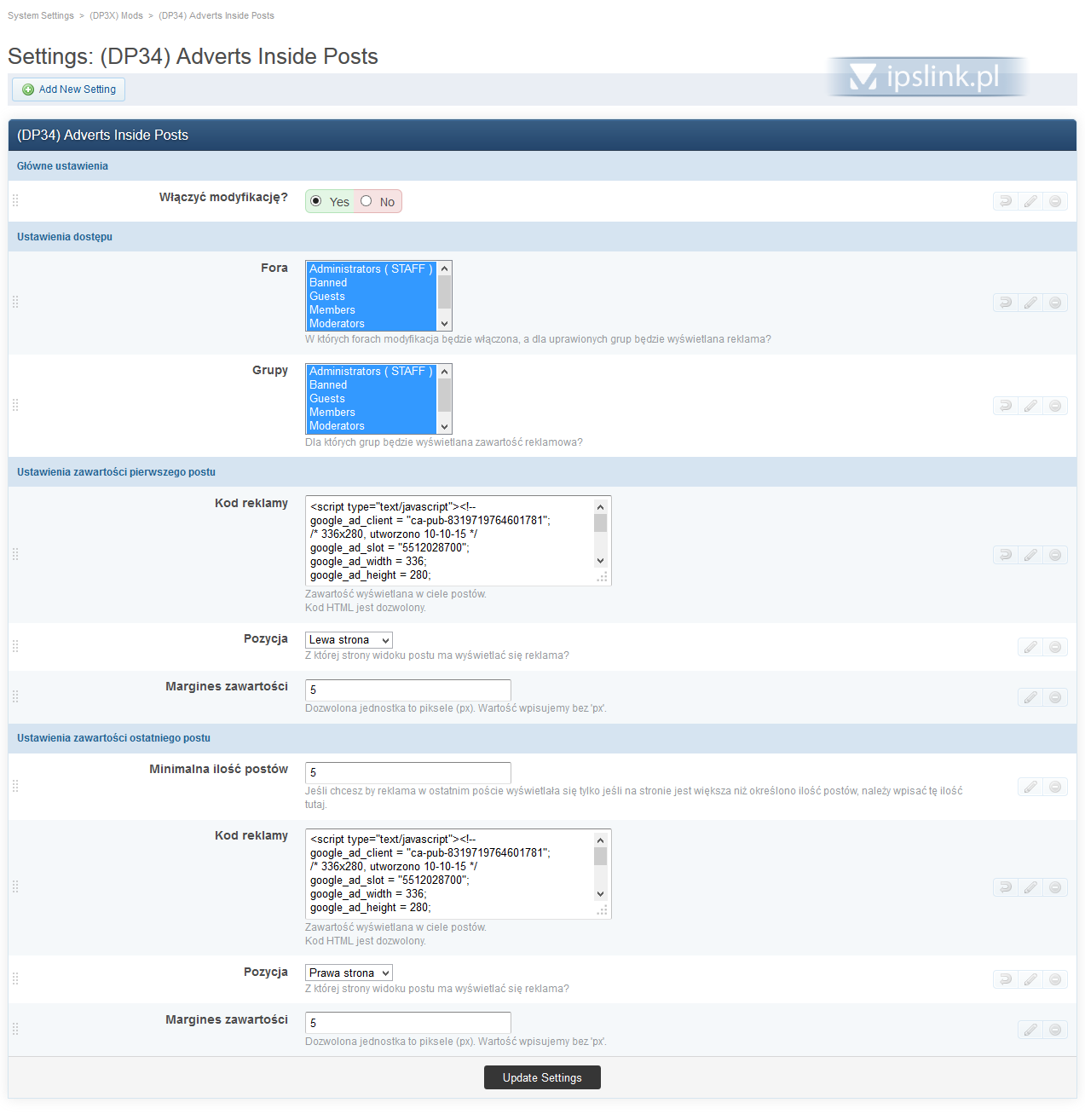Delete last-post Kod reklamy setting

[x=1055, y=887]
